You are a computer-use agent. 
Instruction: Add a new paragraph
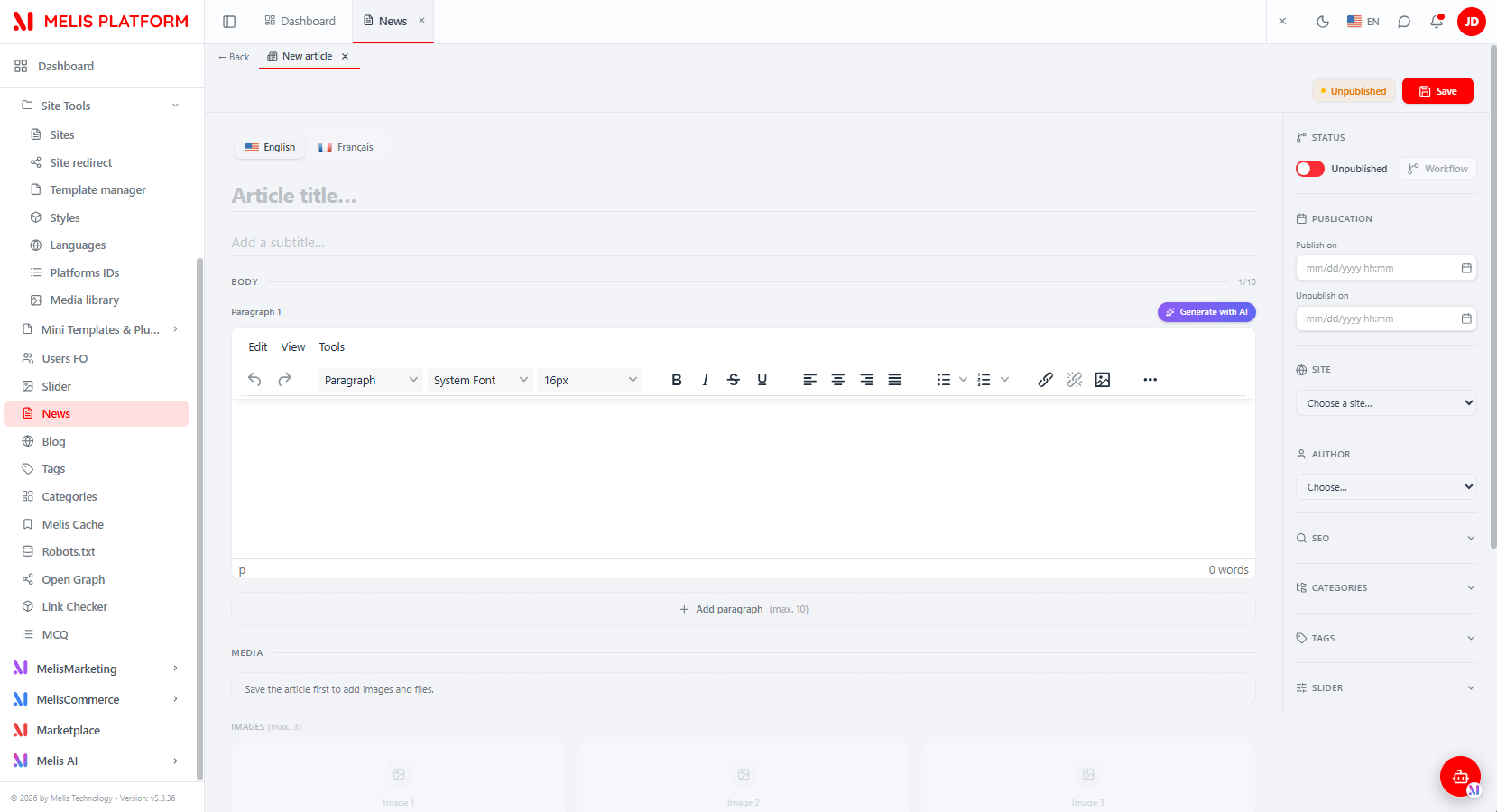point(744,609)
